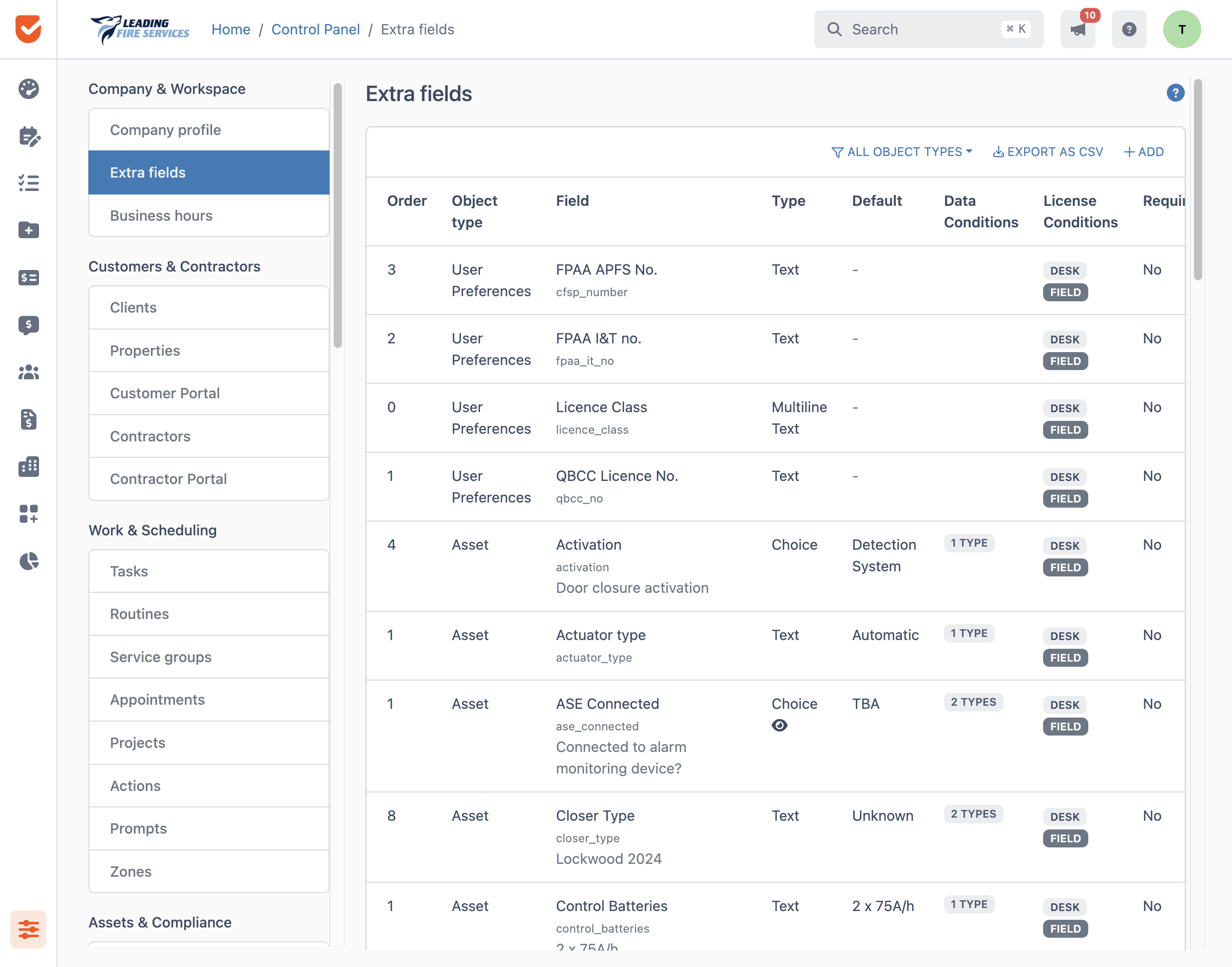Open the pie chart reports icon
1232x967 pixels.
pos(28,561)
